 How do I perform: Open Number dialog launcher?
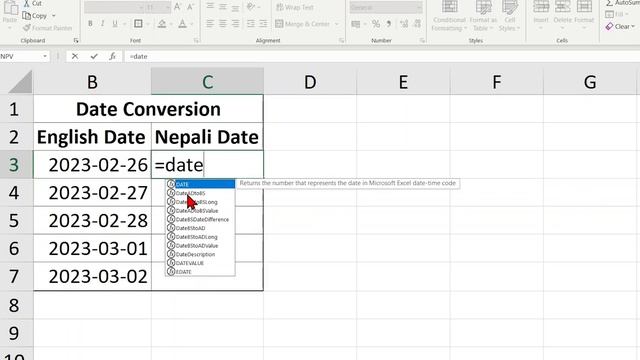click(x=422, y=40)
